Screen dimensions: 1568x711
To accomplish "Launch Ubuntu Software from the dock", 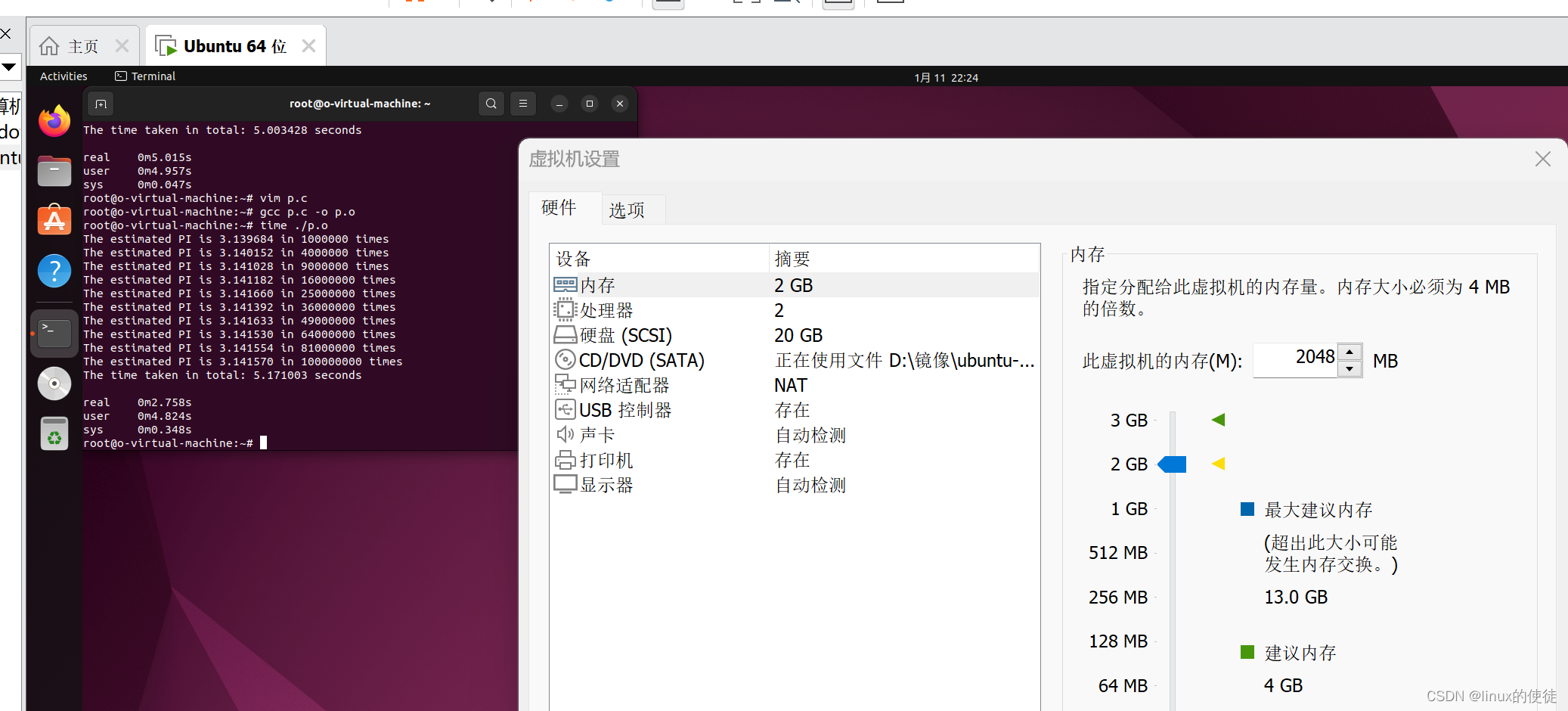I will click(54, 220).
